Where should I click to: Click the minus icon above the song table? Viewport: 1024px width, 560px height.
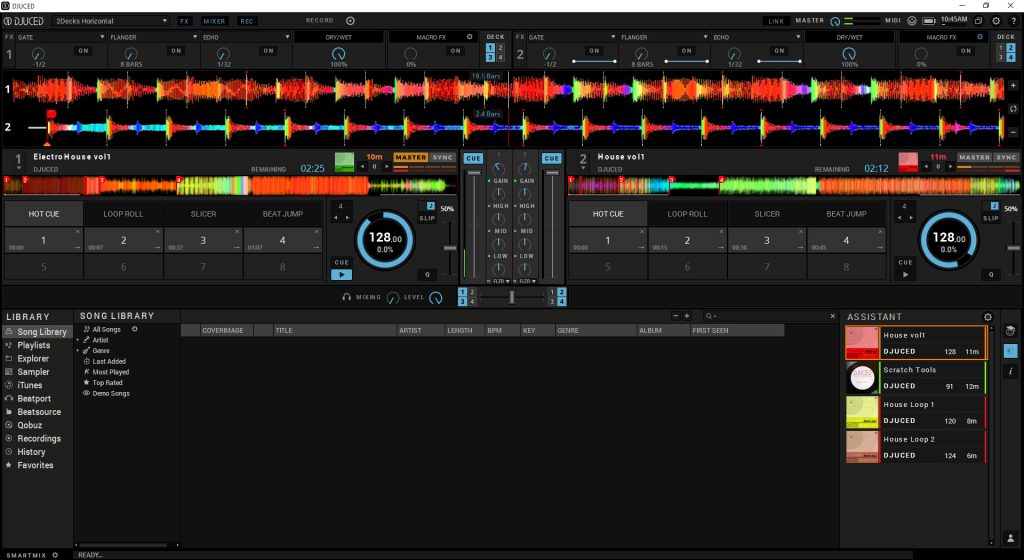click(x=675, y=316)
